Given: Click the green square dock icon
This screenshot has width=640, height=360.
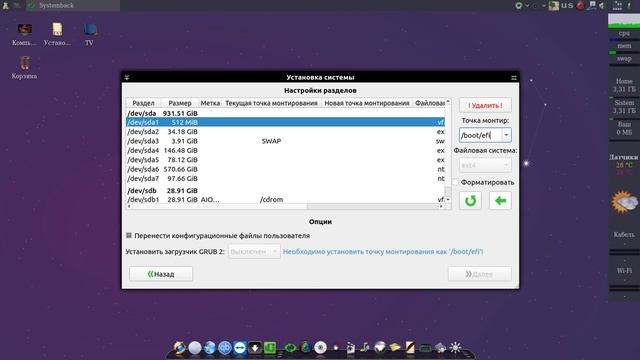Looking at the screenshot, I should tap(270, 348).
